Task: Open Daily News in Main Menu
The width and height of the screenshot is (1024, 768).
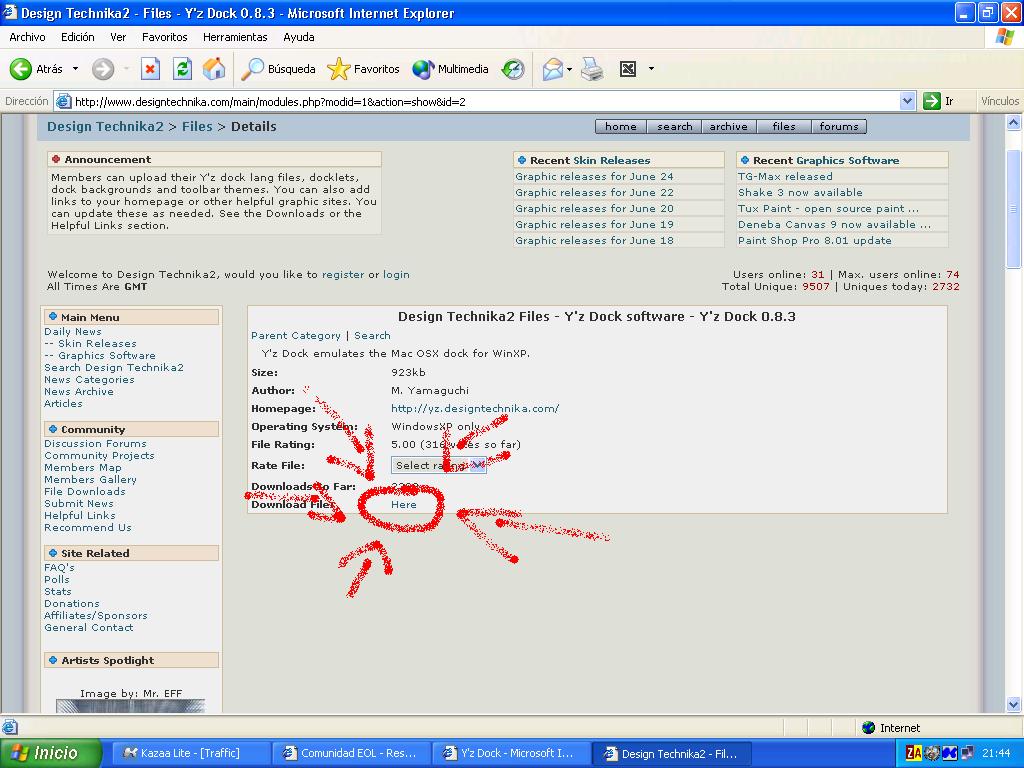Action: coord(72,332)
